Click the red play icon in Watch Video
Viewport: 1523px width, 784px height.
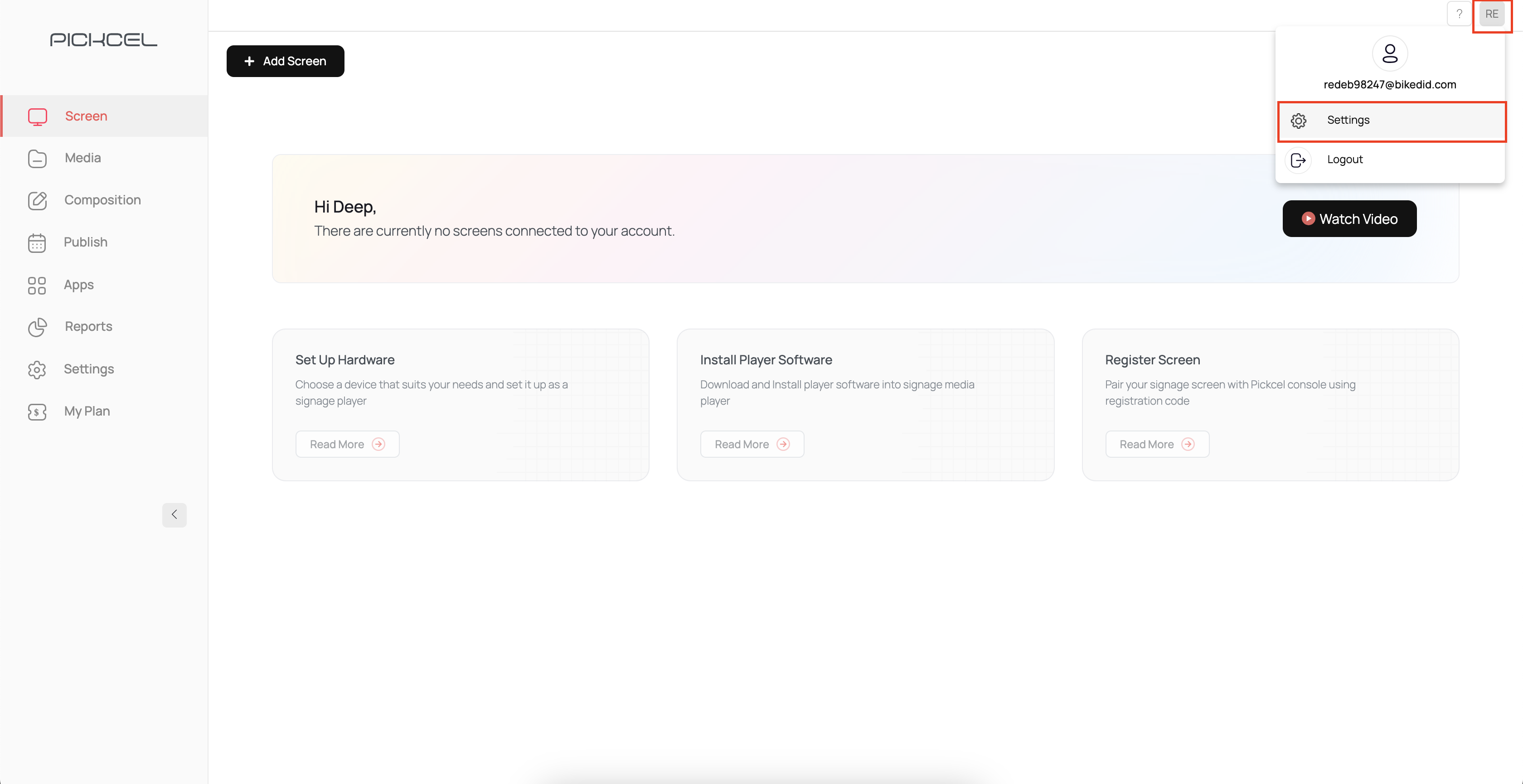click(x=1309, y=219)
